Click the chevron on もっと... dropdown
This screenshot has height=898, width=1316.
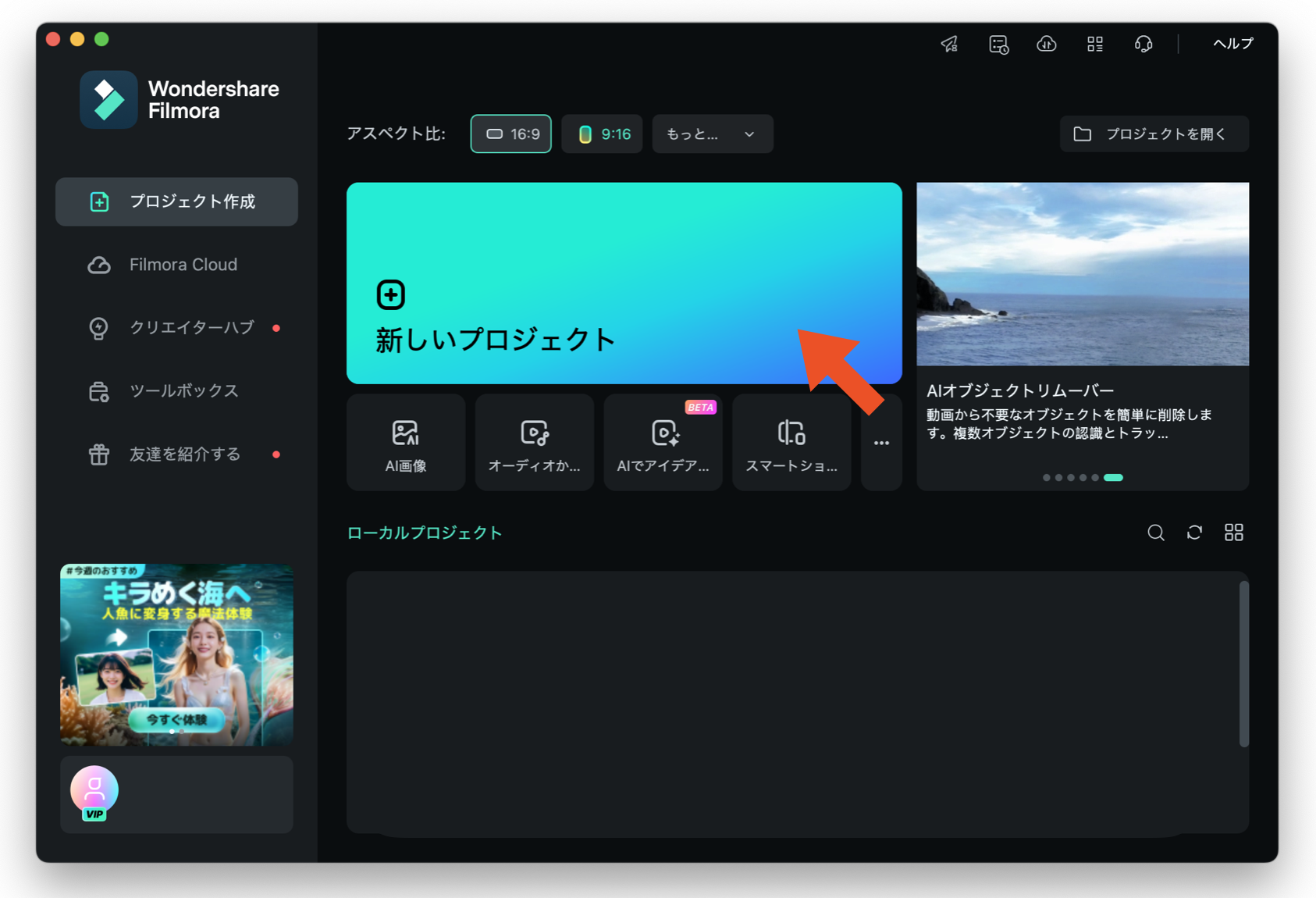click(749, 134)
